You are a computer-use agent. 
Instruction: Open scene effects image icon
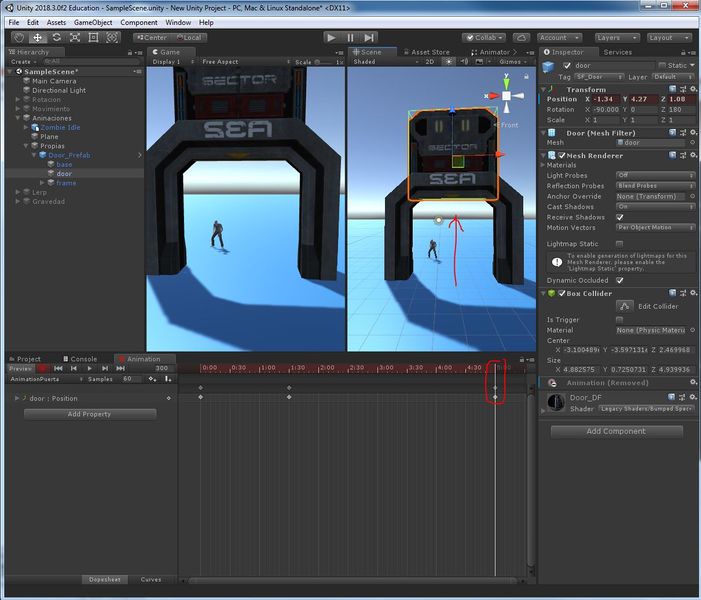(x=479, y=62)
